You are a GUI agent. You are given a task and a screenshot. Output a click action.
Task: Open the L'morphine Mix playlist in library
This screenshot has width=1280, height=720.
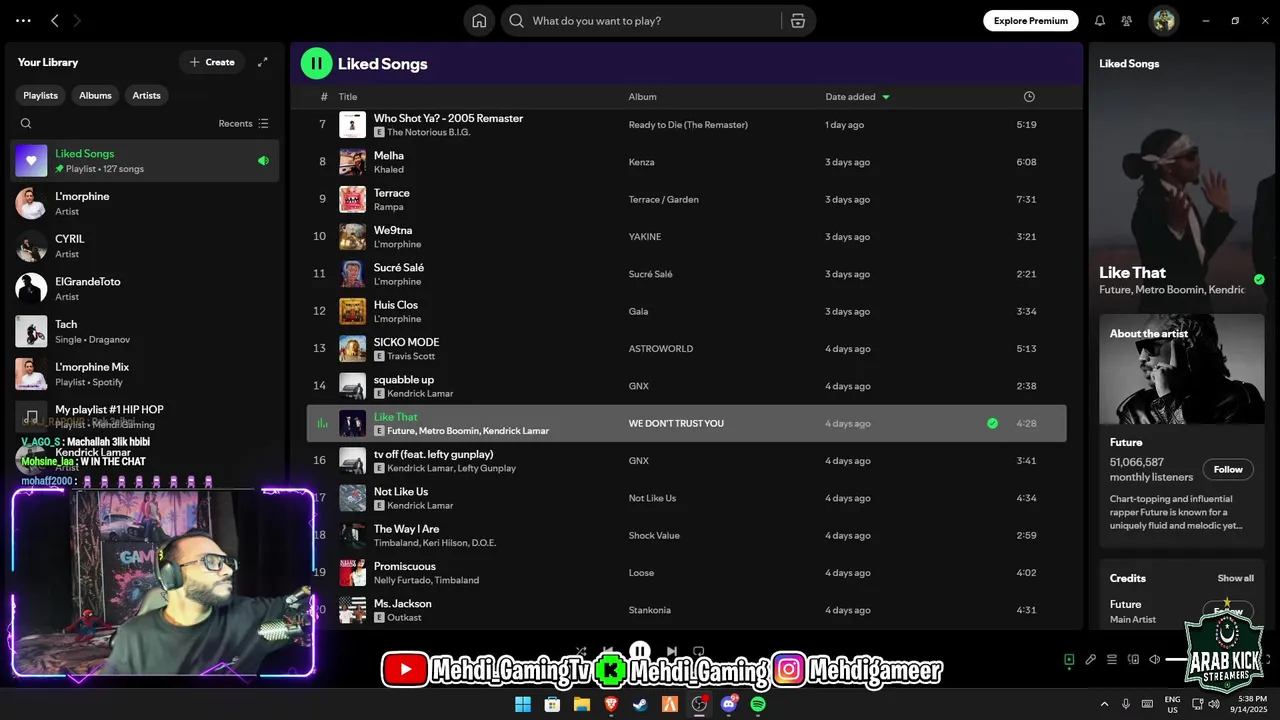click(145, 374)
